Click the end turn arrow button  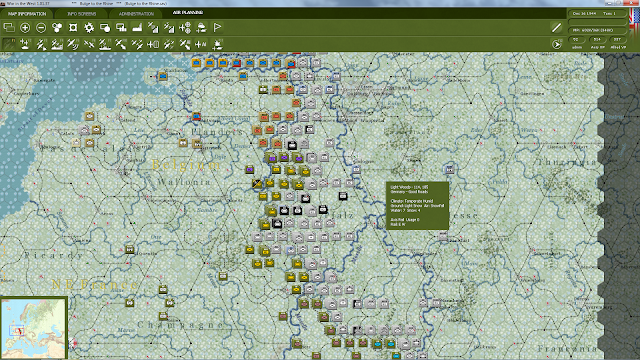pyautogui.click(x=557, y=44)
